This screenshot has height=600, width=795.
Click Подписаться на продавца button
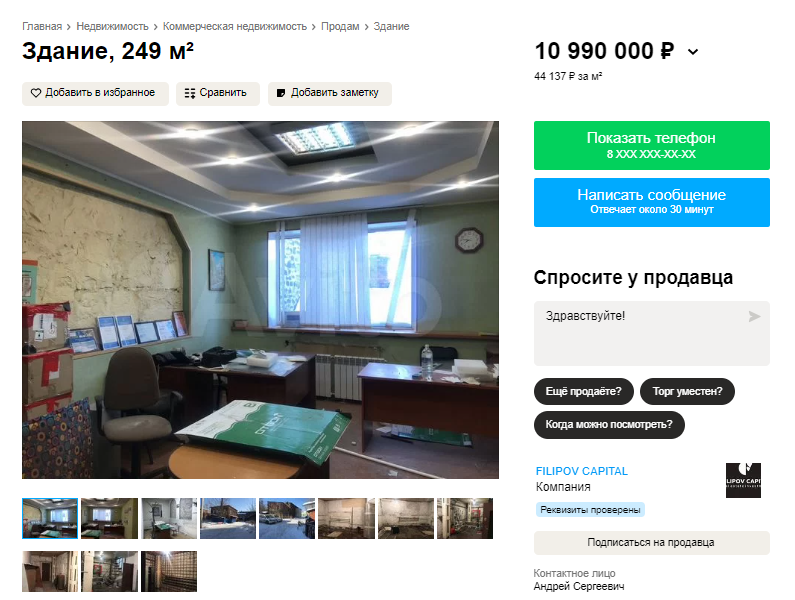point(652,543)
